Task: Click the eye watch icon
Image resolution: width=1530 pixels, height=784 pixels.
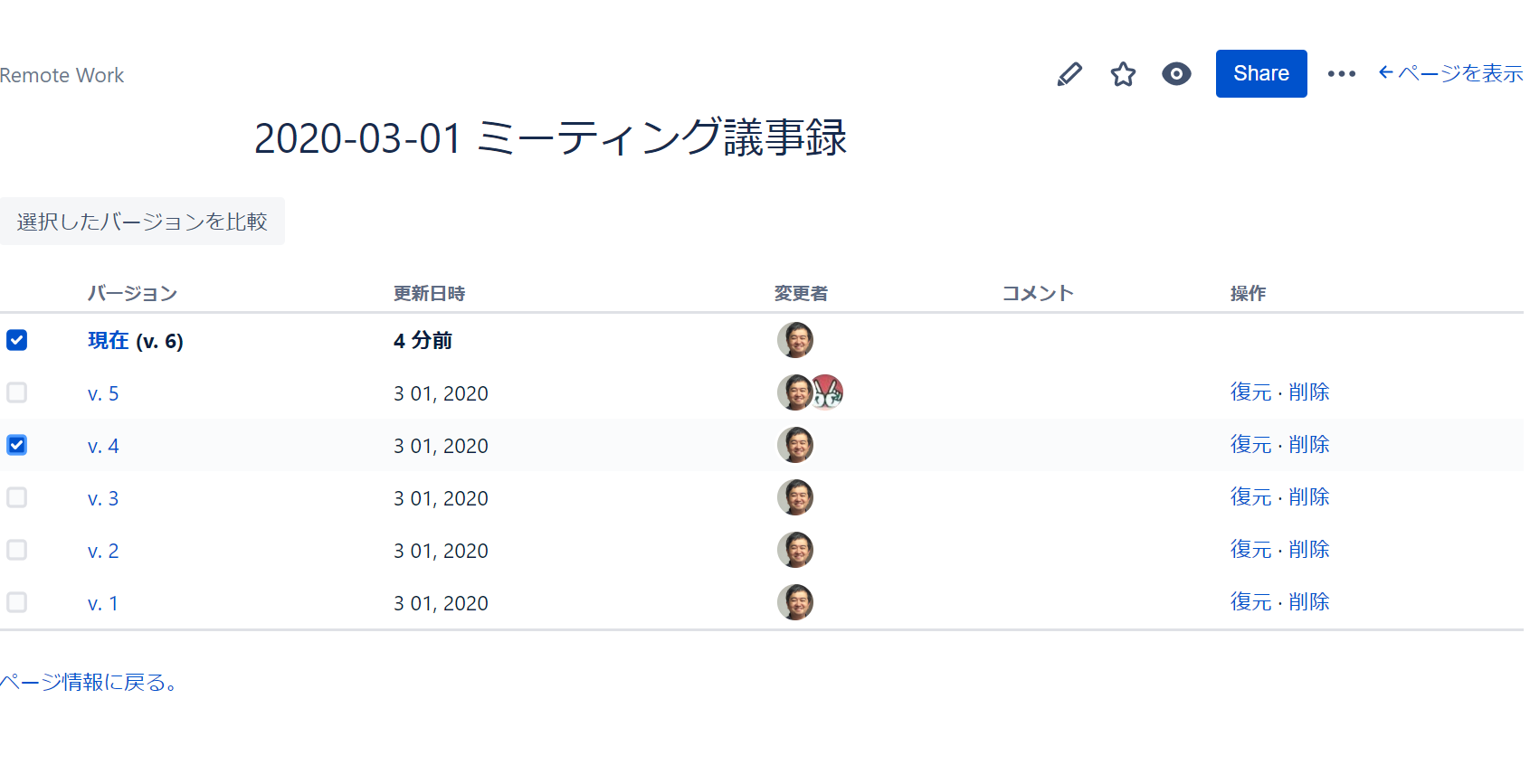Action: [1176, 74]
